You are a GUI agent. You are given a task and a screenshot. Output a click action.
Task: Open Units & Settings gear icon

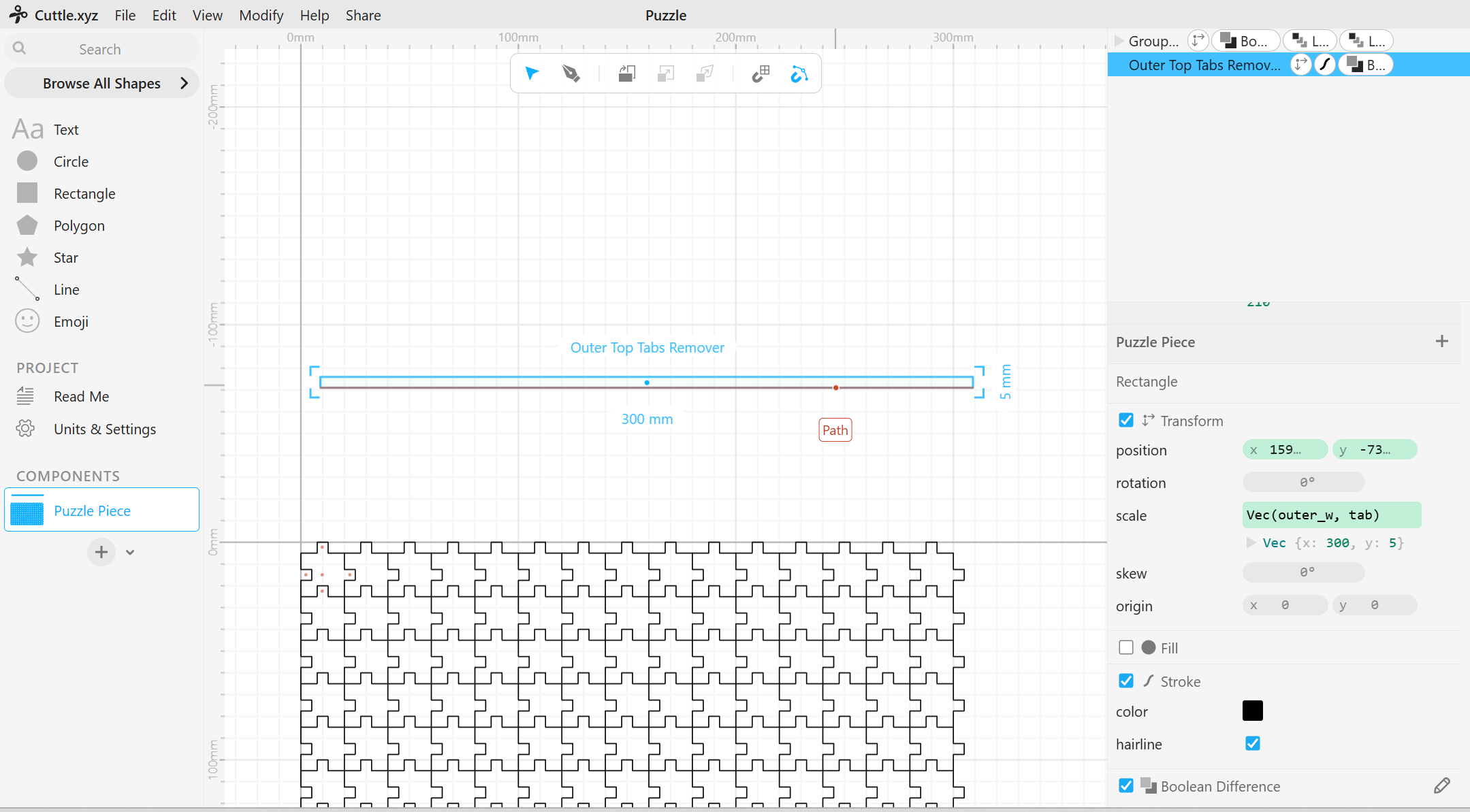[25, 429]
